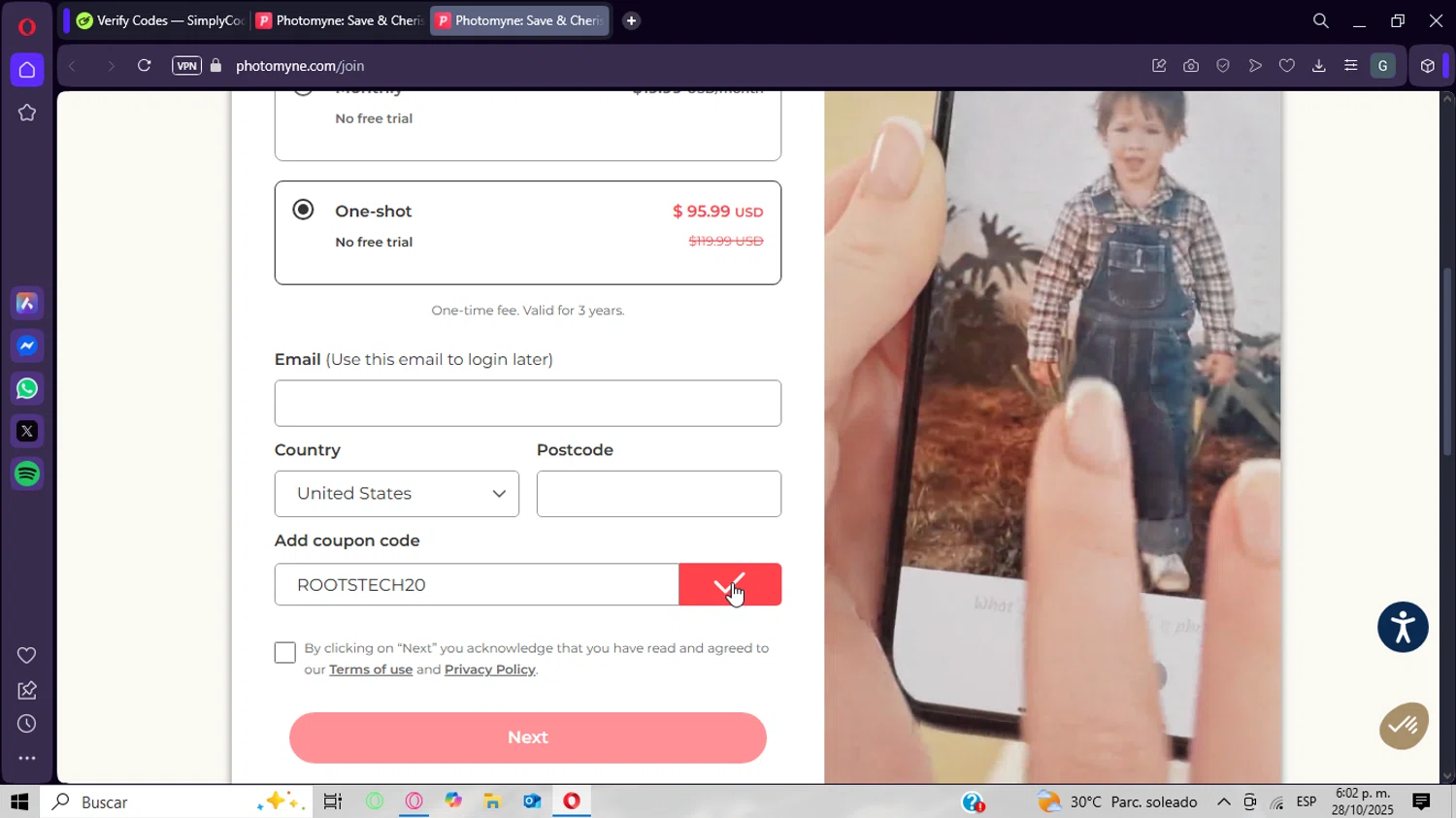Open the Opera taskbar icon
This screenshot has width=1456, height=818.
coord(572,802)
